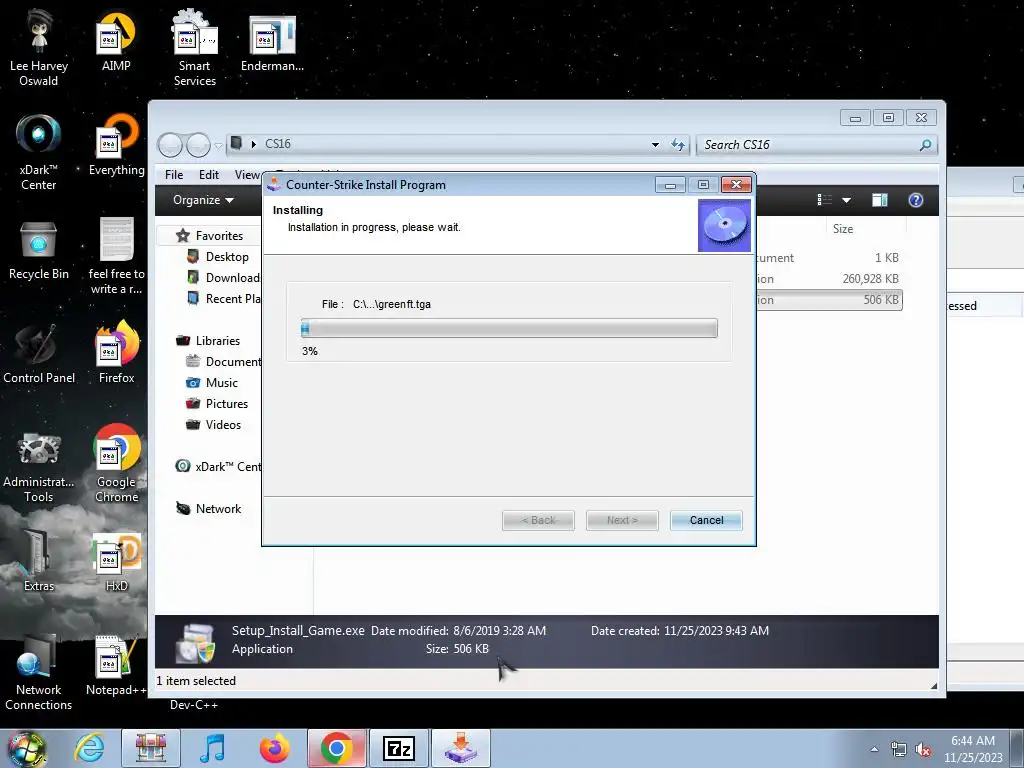The image size is (1024, 768).
Task: Toggle the Explorer preview pane button
Action: pos(880,200)
